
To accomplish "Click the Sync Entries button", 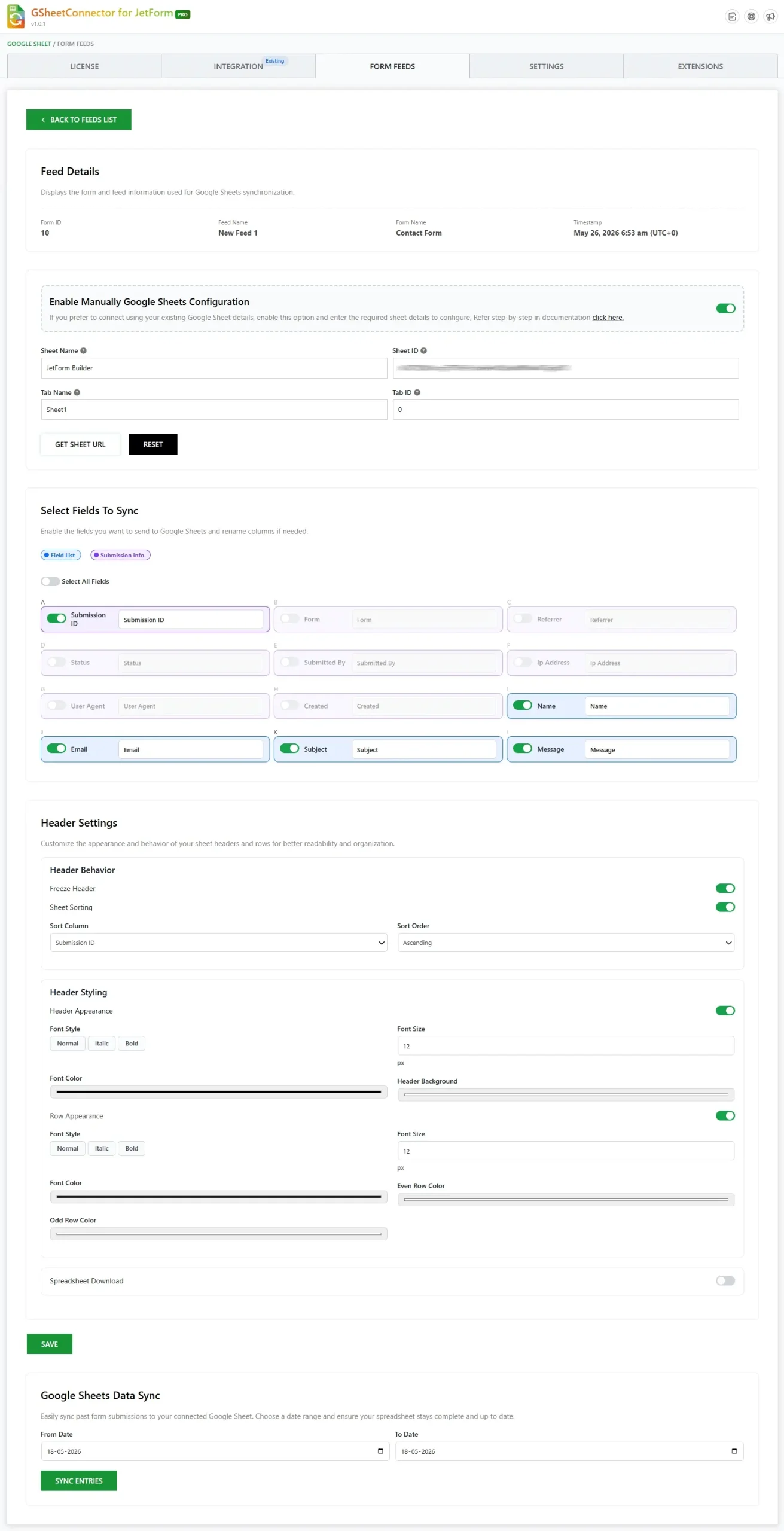I will 79,1481.
